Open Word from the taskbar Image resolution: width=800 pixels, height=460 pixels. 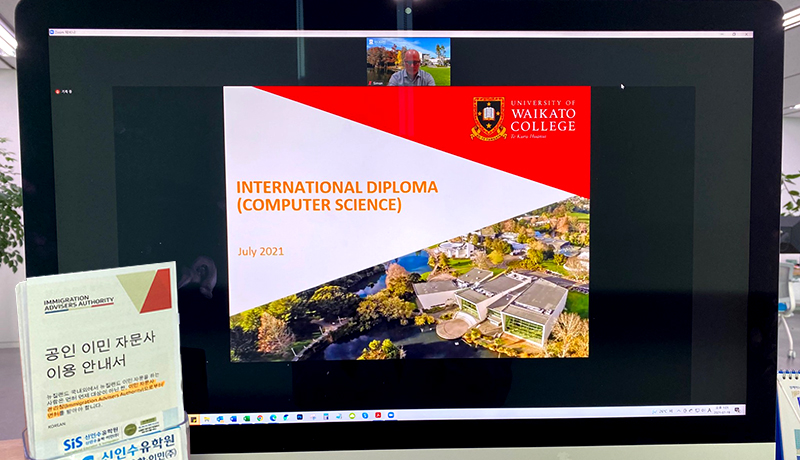233,419
